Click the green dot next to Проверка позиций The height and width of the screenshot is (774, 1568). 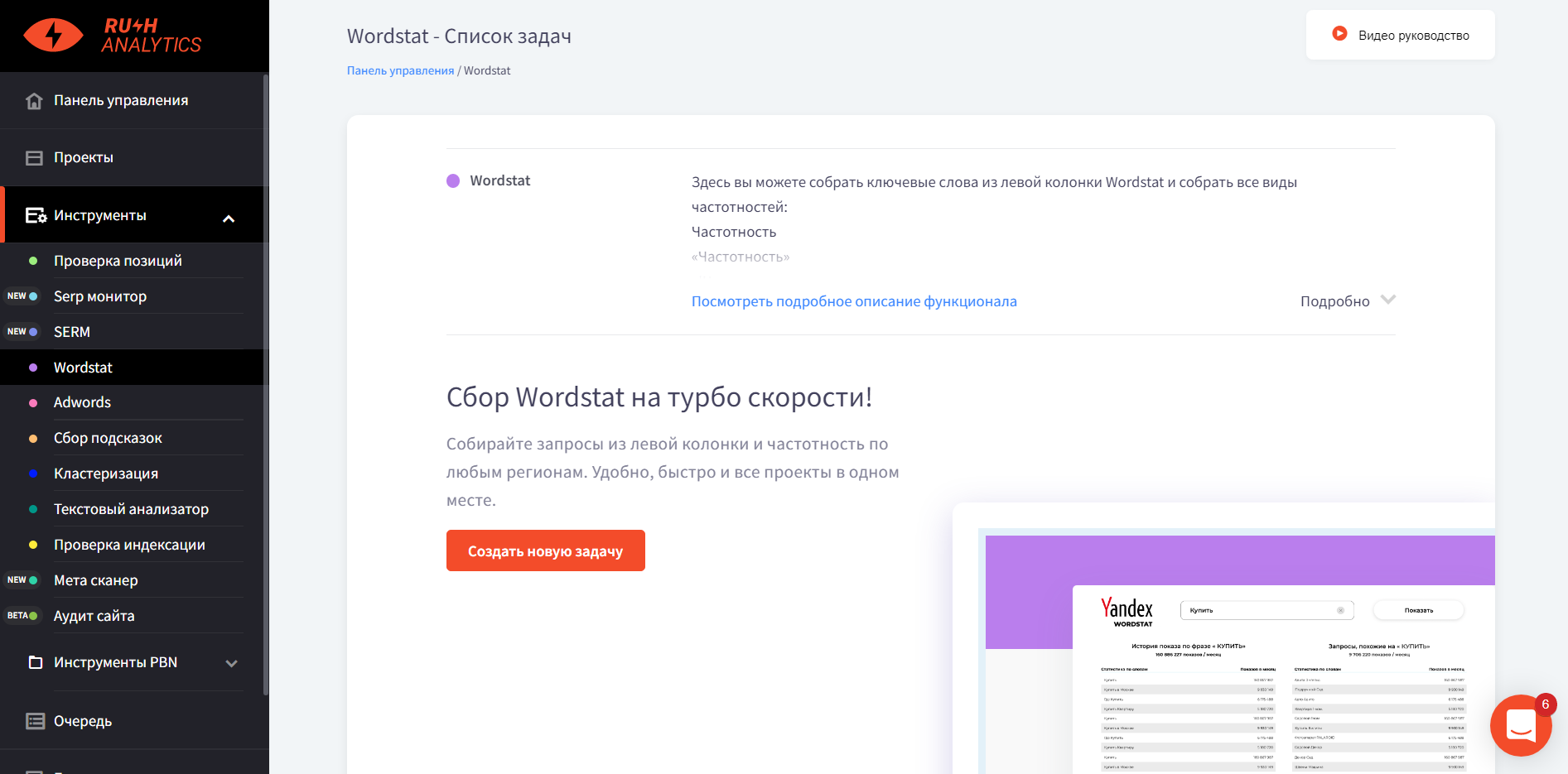pos(33,261)
